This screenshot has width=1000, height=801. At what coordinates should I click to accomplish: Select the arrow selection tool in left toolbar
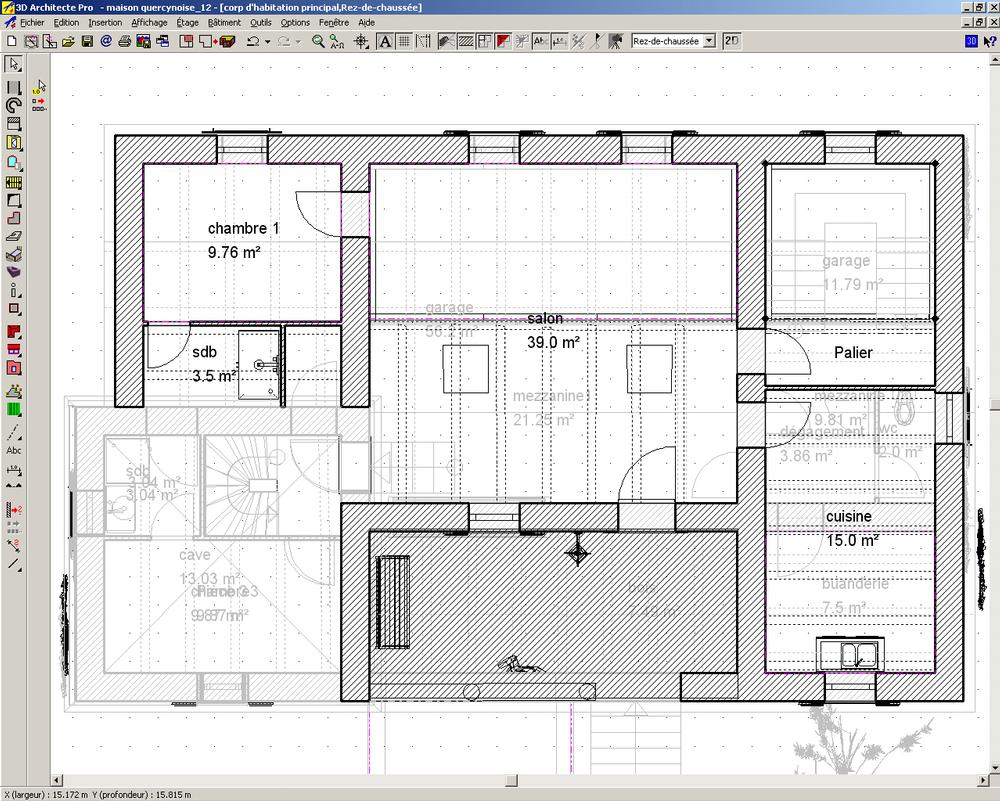click(x=14, y=64)
